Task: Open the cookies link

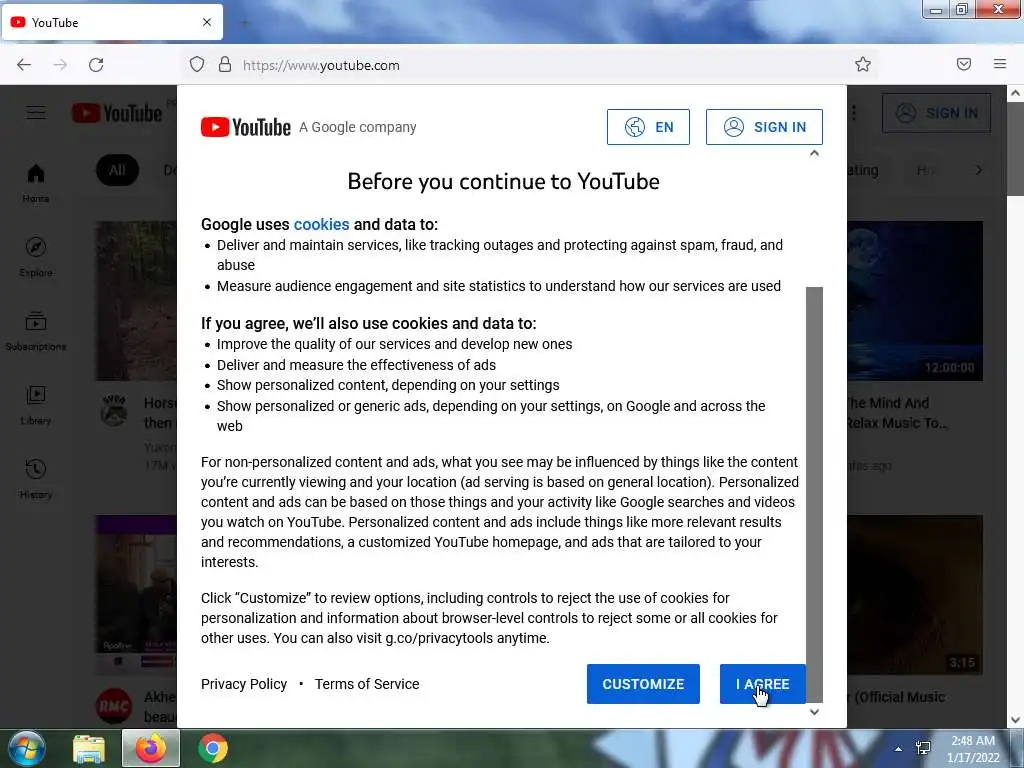Action: (321, 224)
